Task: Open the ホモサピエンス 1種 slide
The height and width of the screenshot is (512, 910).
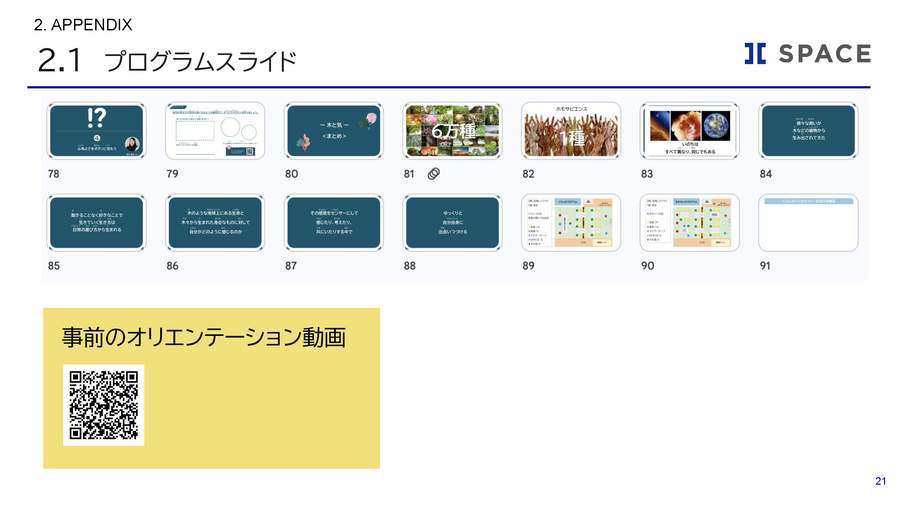Action: pyautogui.click(x=571, y=131)
